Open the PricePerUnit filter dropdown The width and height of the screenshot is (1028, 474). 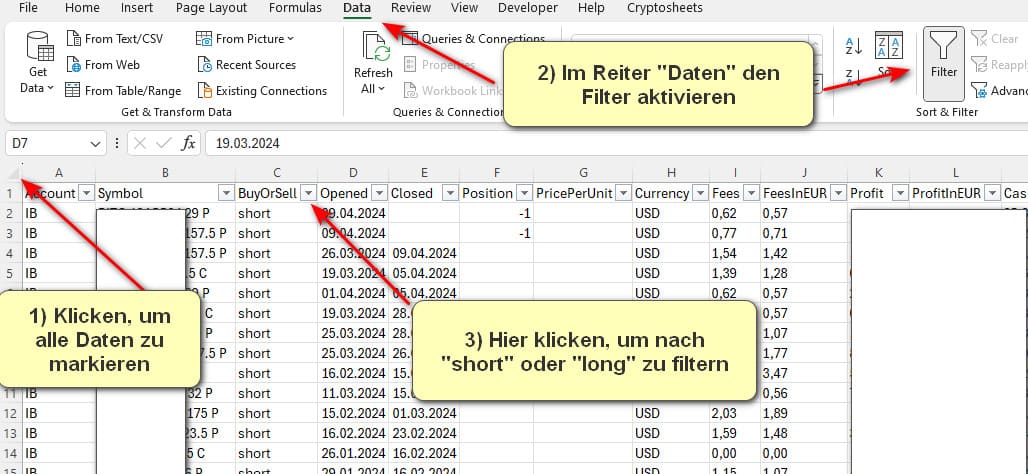(x=623, y=193)
